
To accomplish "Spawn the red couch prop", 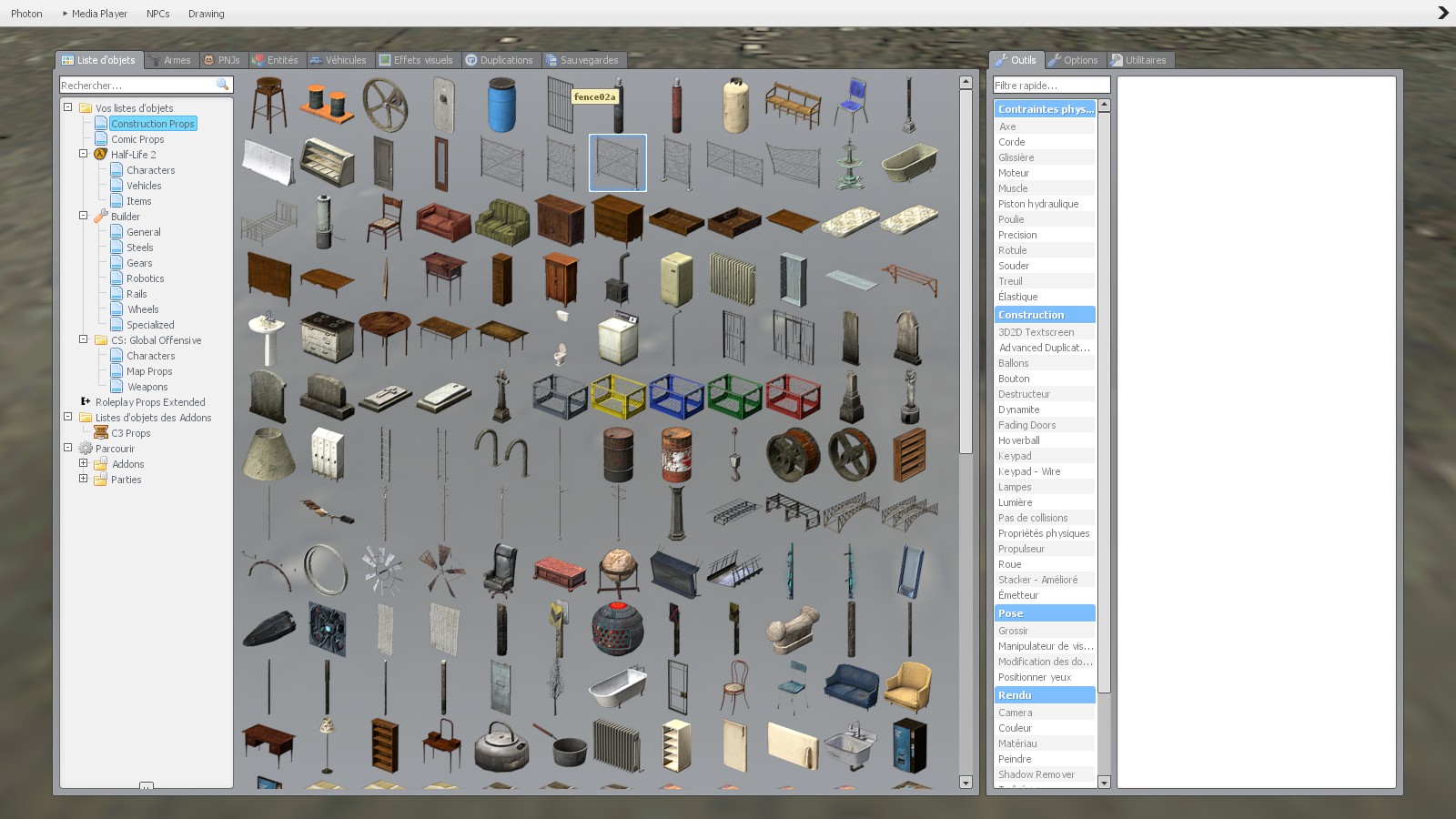I will [x=443, y=221].
